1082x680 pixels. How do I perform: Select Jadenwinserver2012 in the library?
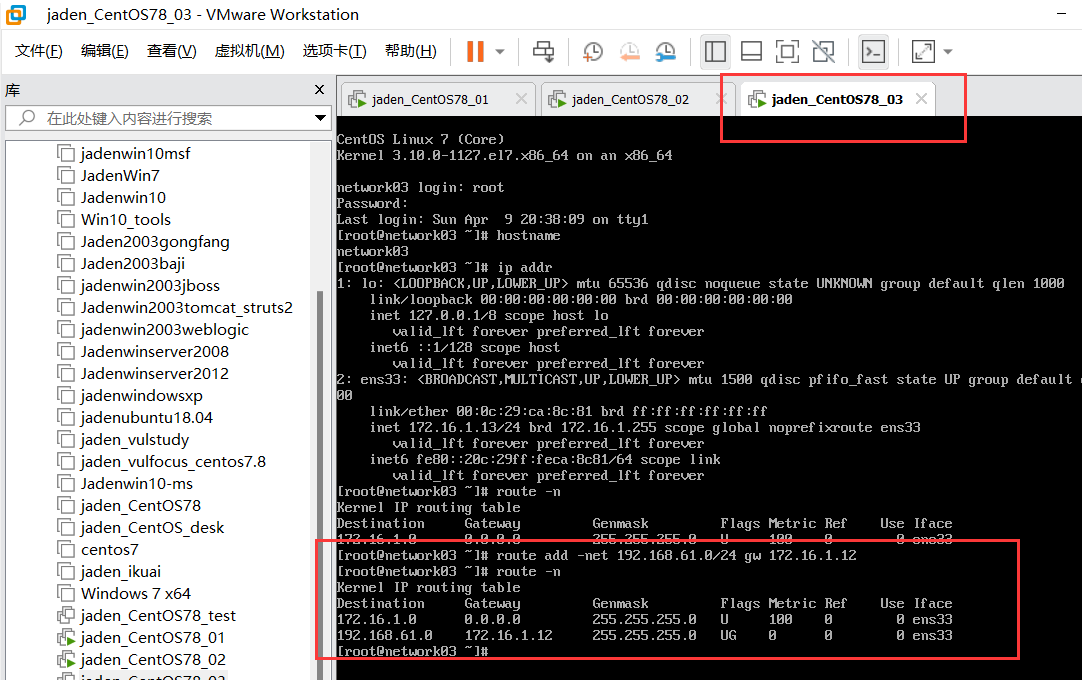click(x=154, y=373)
